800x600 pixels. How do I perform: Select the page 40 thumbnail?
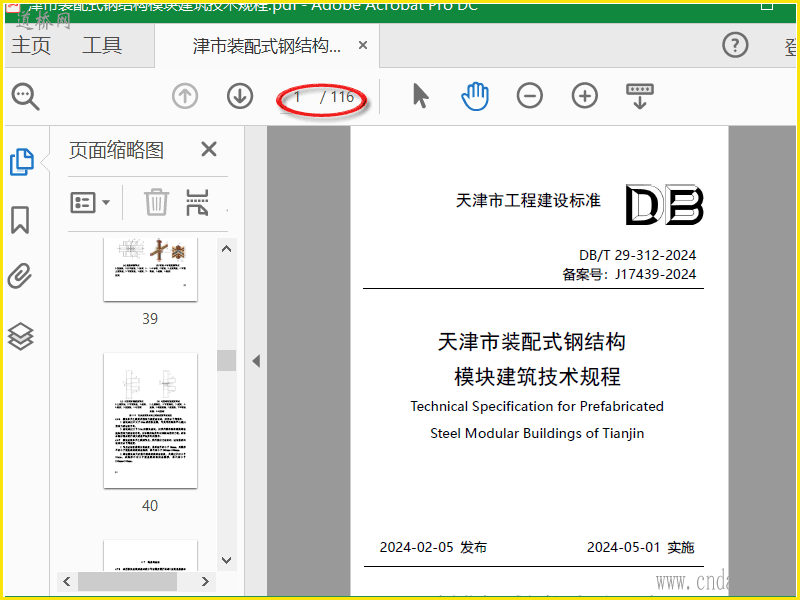click(150, 420)
